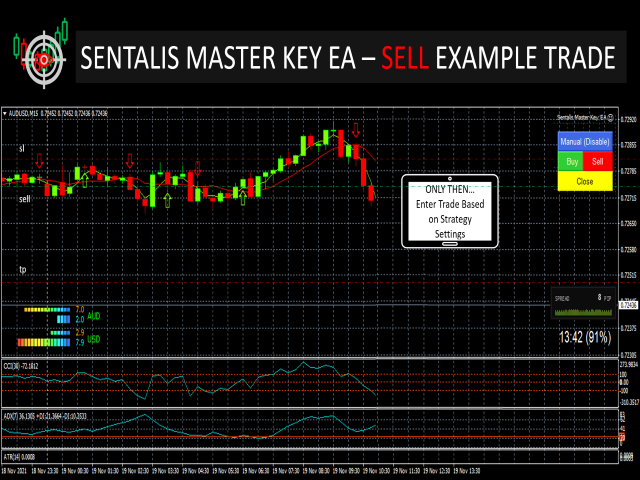Click the 19 Nov 02:30 time label

(x=136, y=471)
